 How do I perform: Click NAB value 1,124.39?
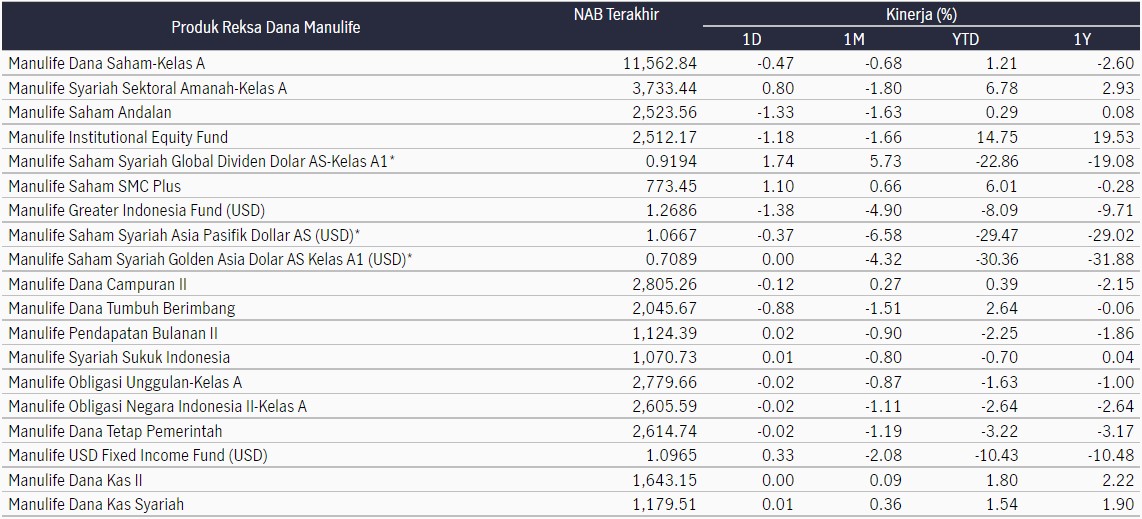coord(666,333)
